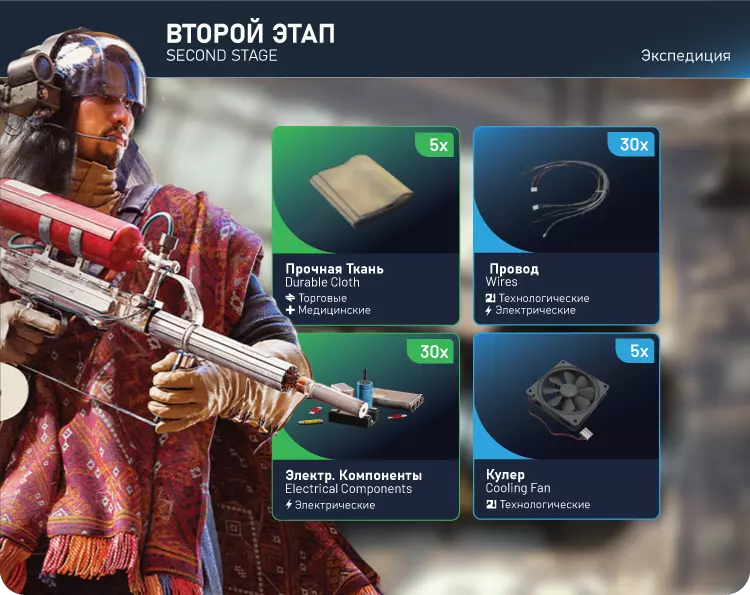The width and height of the screenshot is (750, 595).
Task: Click the 30x badge on Wires card
Action: (633, 144)
